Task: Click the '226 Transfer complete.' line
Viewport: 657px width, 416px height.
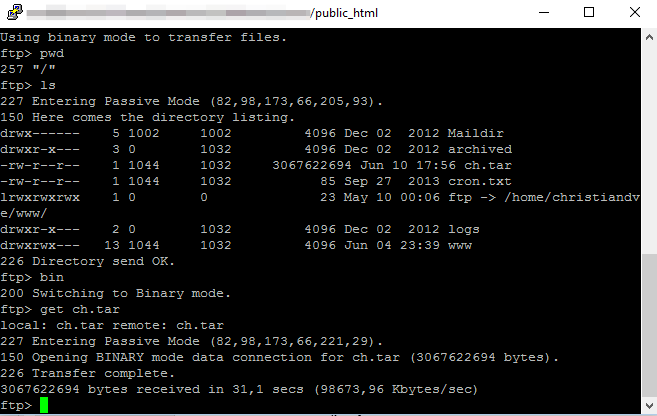Action: [x=87, y=373]
